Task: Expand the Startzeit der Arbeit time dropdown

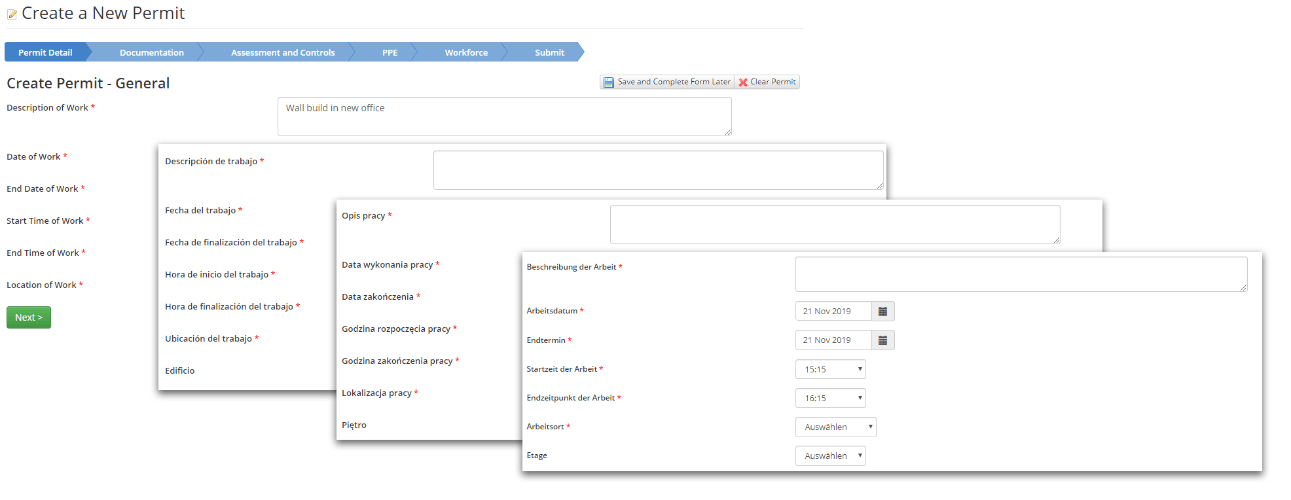Action: tap(830, 369)
